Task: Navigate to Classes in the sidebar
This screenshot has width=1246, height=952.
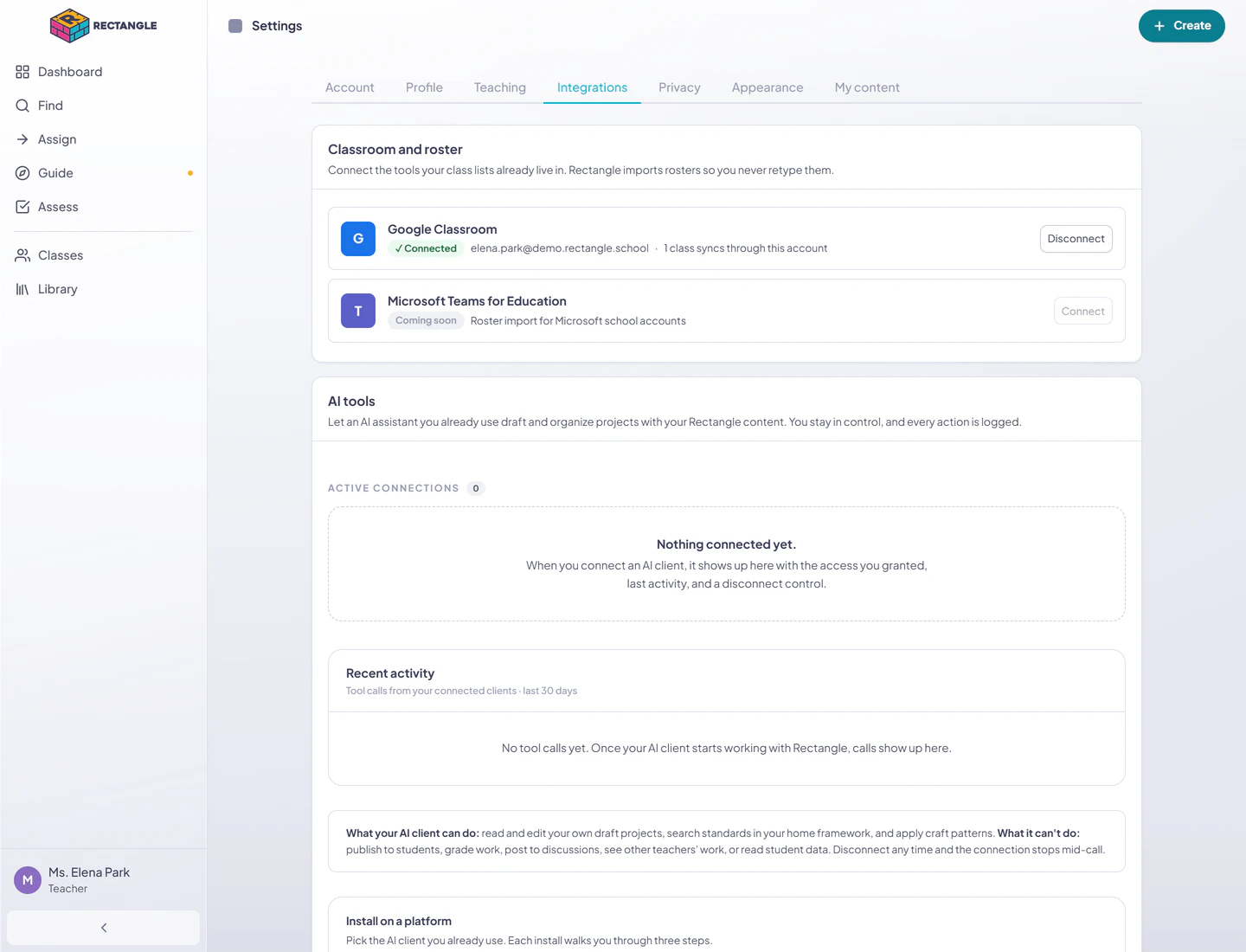Action: click(104, 255)
